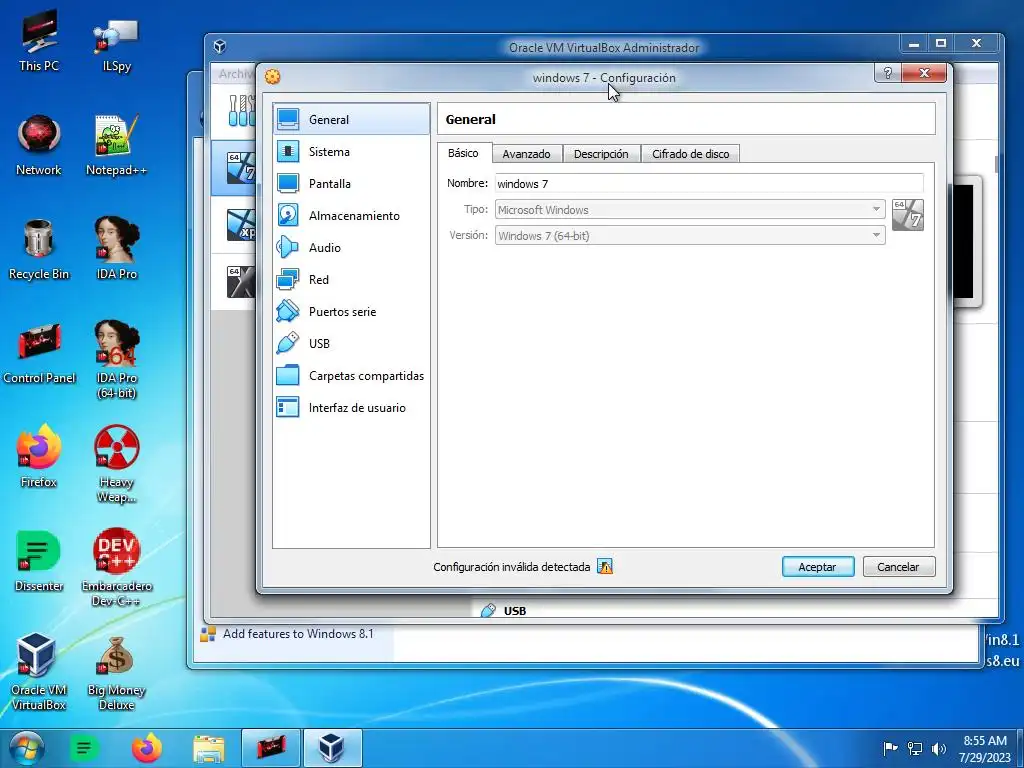The width and height of the screenshot is (1024, 768).
Task: Select the General settings category
Action: [351, 120]
